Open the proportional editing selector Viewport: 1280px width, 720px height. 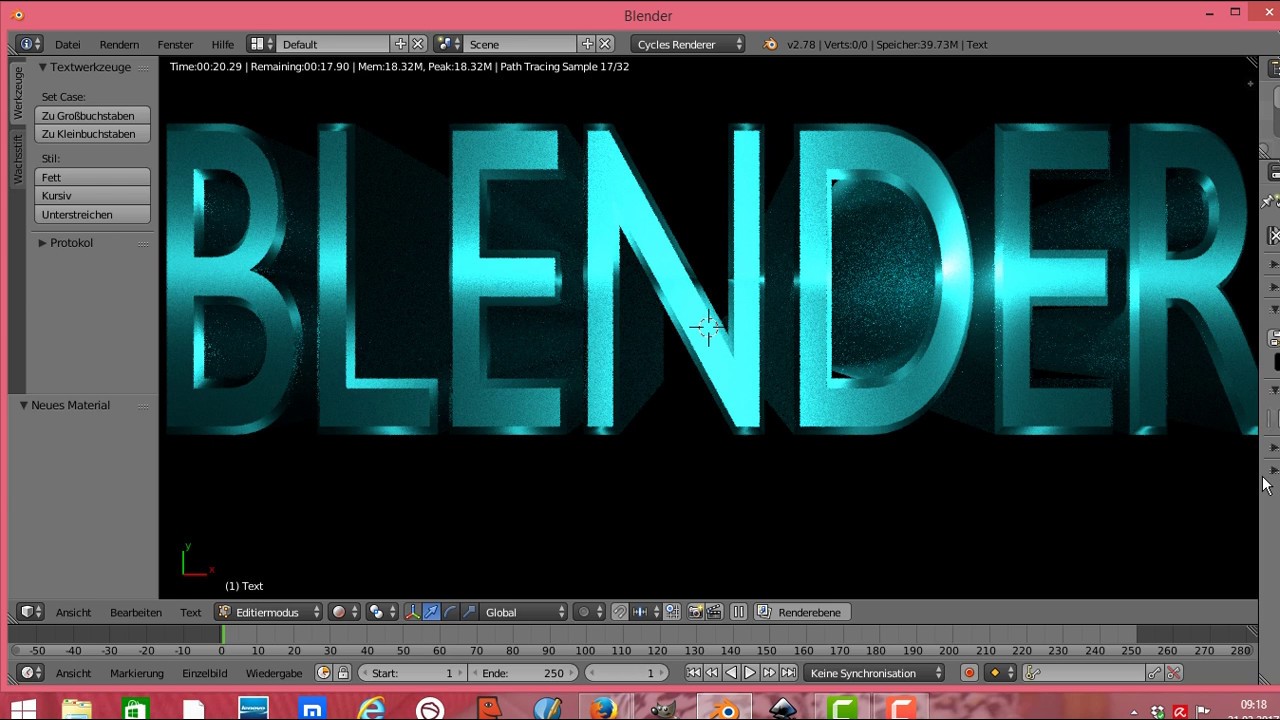590,612
